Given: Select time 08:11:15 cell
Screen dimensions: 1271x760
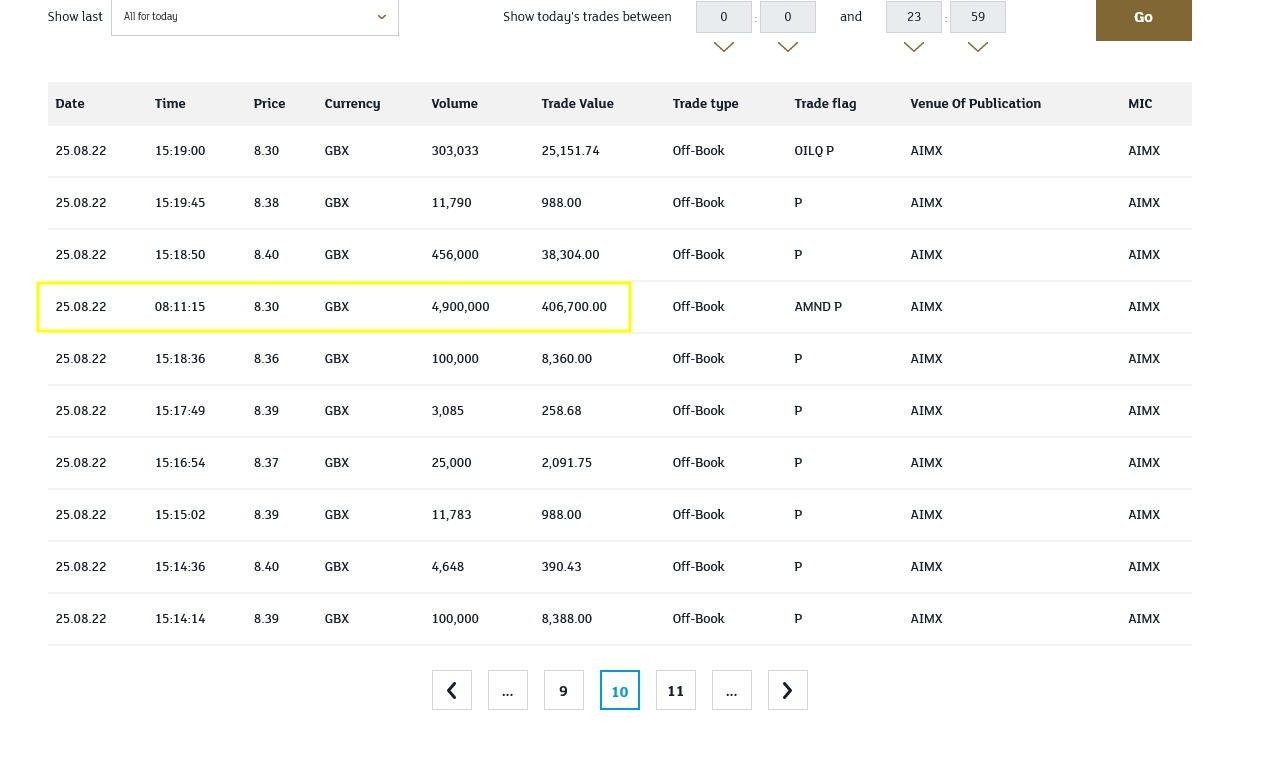Looking at the screenshot, I should point(180,307).
